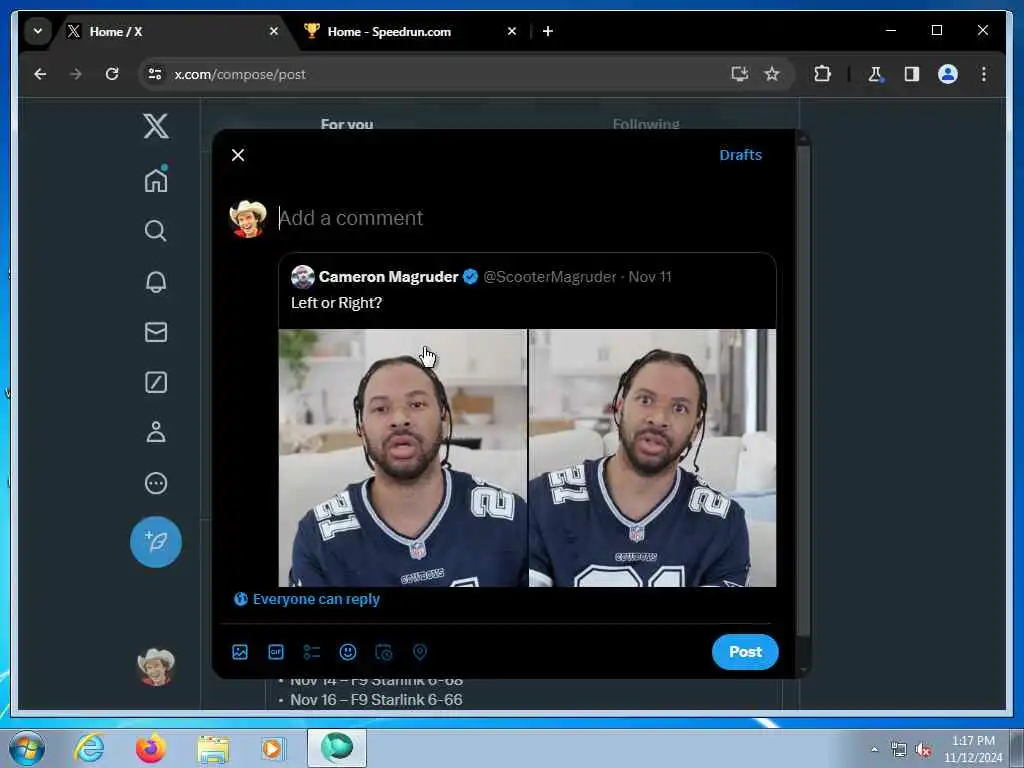Select the Following timeline tab

click(646, 123)
